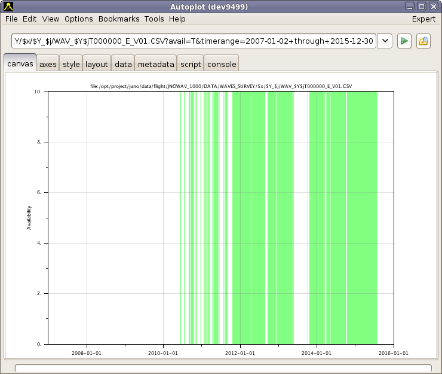
Task: Click the y-axis tick label 8.
Action: (x=39, y=142)
